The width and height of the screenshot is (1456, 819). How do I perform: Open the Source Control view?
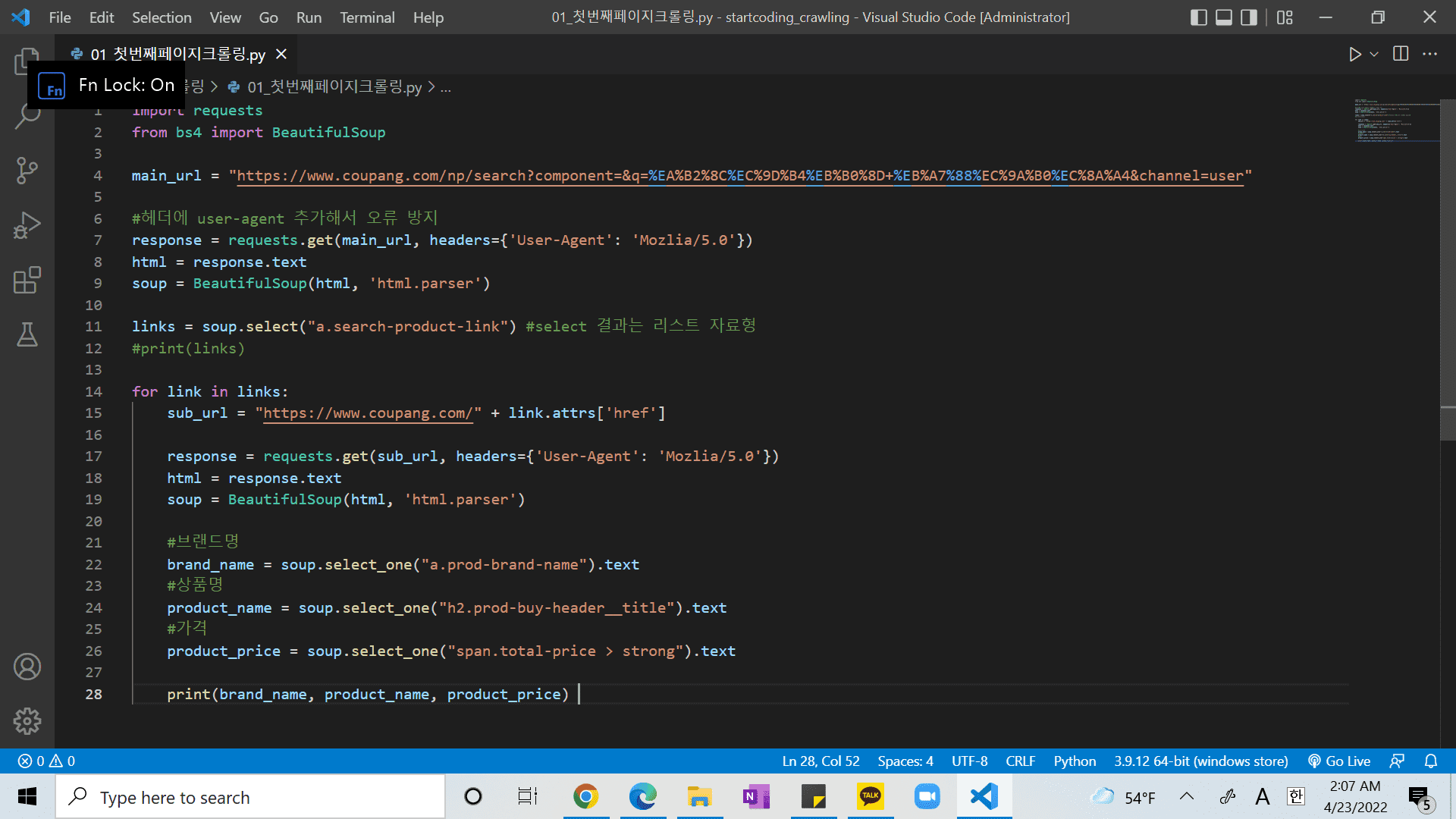pos(27,171)
